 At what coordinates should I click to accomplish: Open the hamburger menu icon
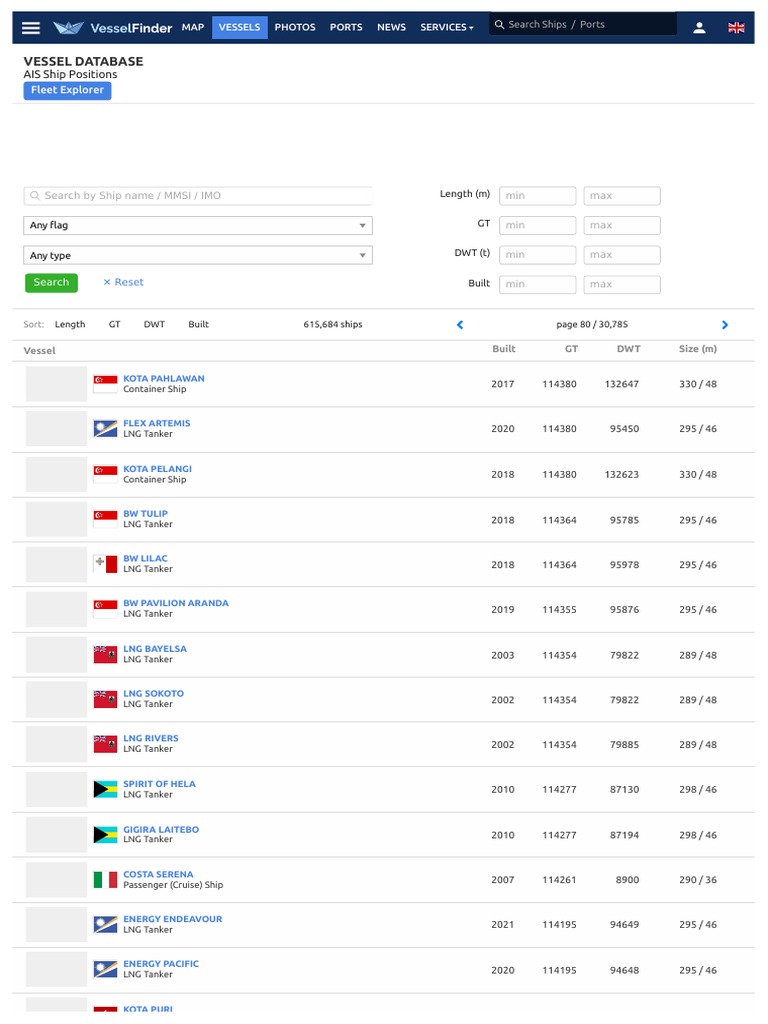point(31,27)
